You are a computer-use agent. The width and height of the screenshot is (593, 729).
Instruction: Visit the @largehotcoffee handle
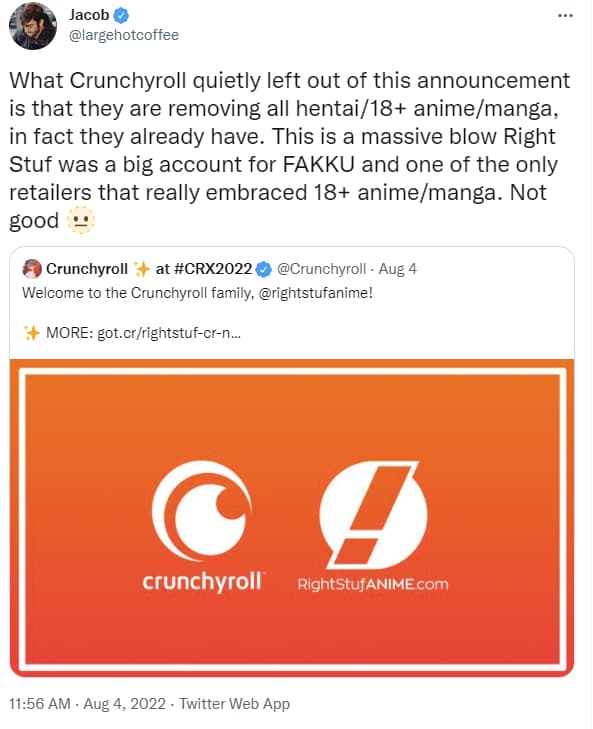124,35
